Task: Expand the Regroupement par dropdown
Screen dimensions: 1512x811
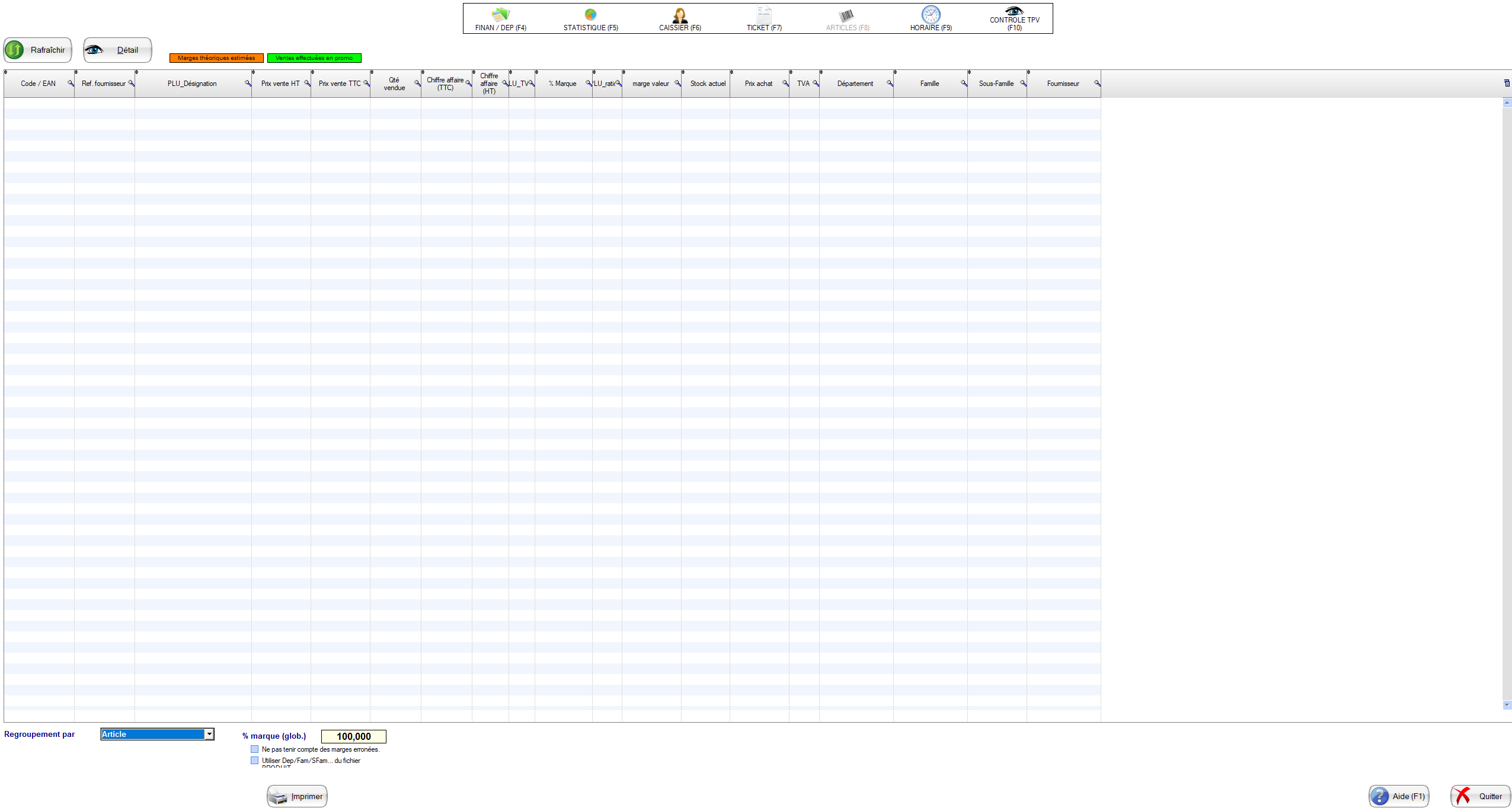Action: pos(209,735)
